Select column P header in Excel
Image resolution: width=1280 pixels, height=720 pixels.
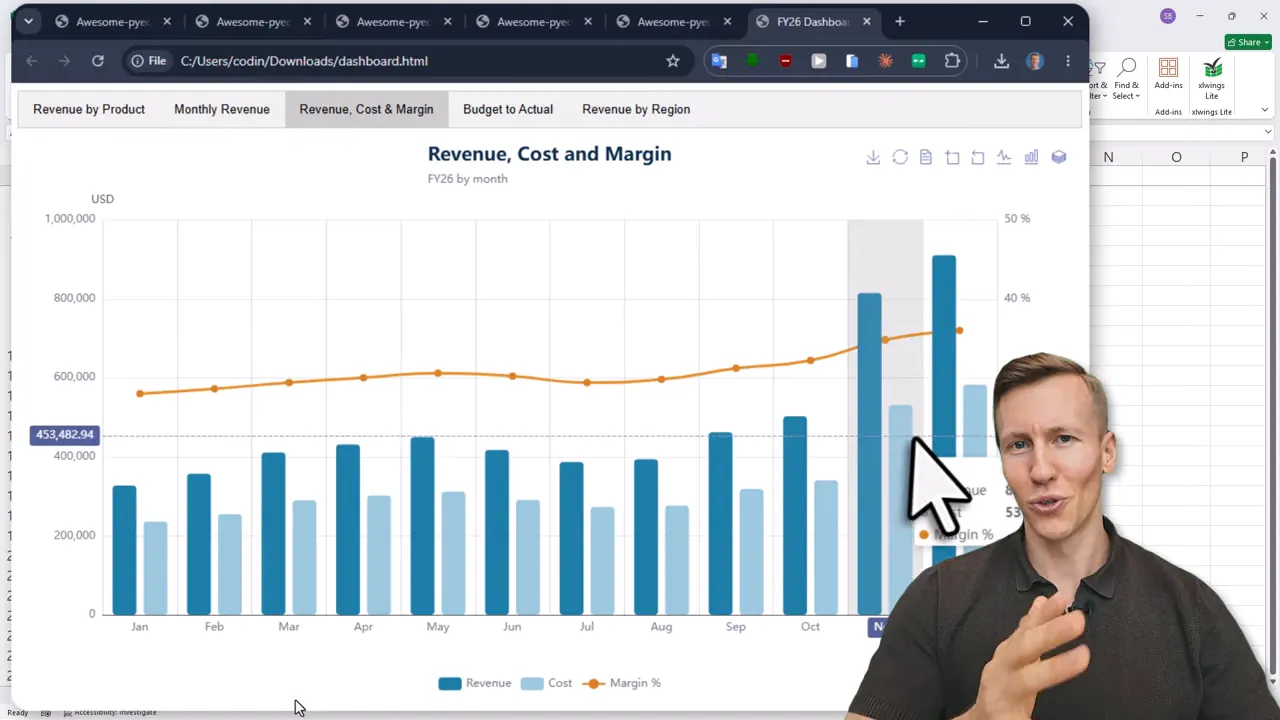1244,157
